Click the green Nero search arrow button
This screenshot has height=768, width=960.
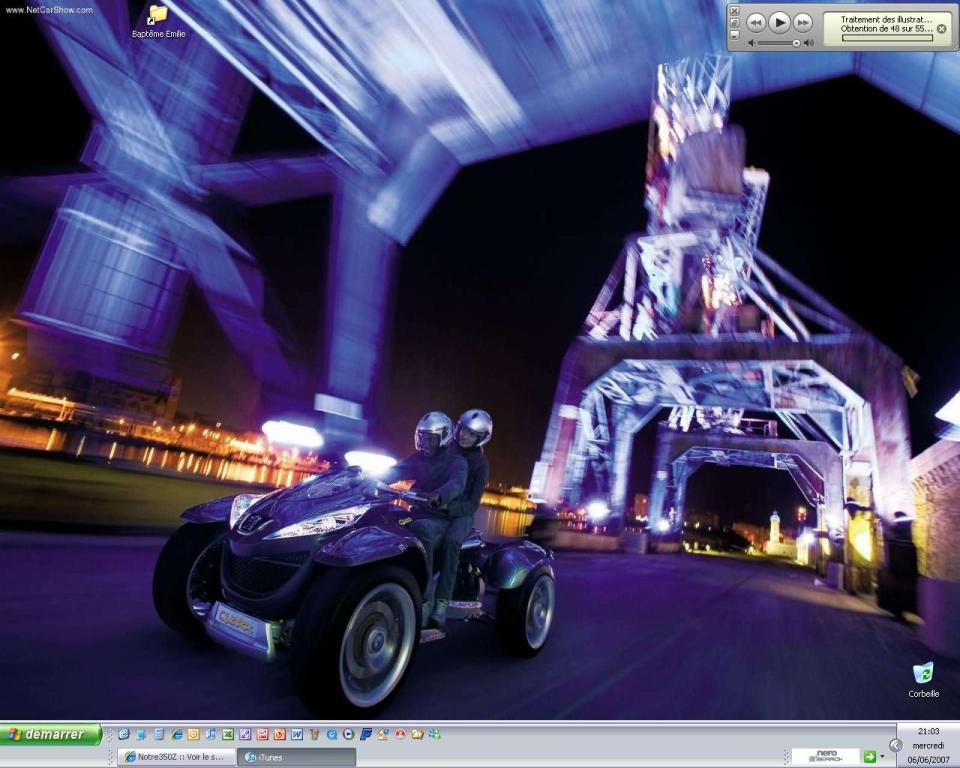tap(869, 757)
